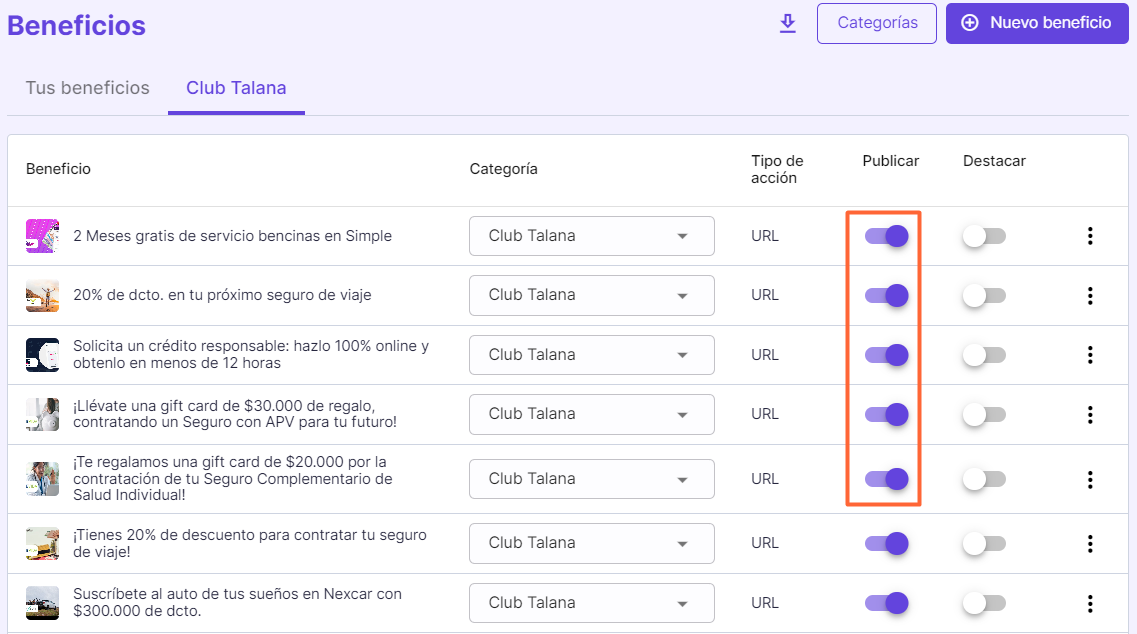This screenshot has width=1137, height=634.
Task: Turn off Publicar for Simple bencinas benefit
Action: click(x=886, y=236)
